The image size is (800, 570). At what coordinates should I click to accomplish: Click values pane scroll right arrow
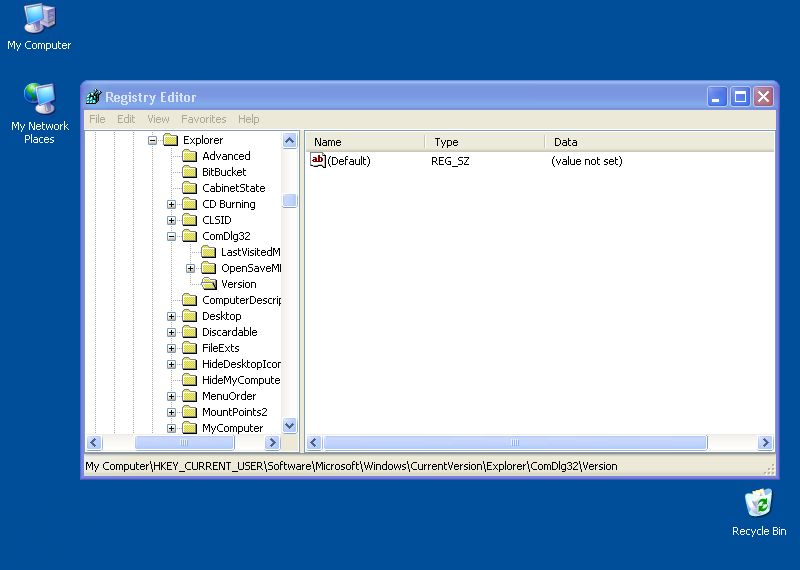click(765, 442)
